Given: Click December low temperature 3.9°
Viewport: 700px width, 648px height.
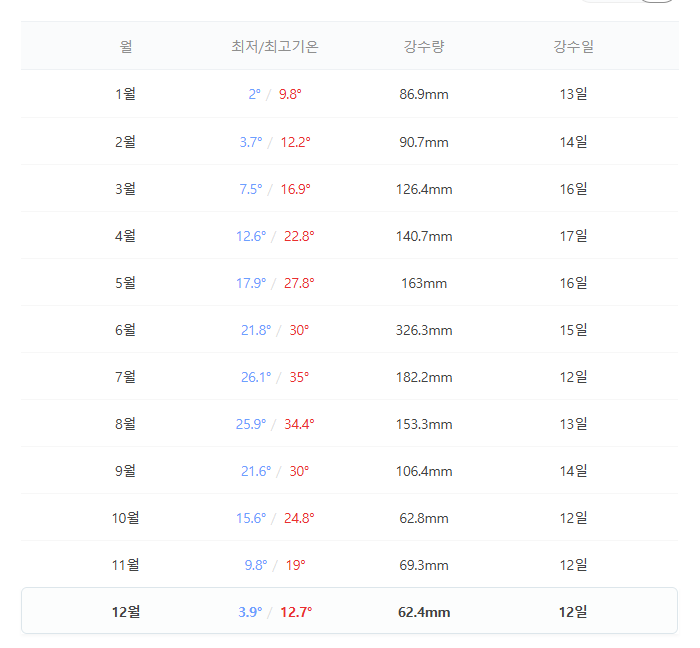Looking at the screenshot, I should click(x=250, y=612).
